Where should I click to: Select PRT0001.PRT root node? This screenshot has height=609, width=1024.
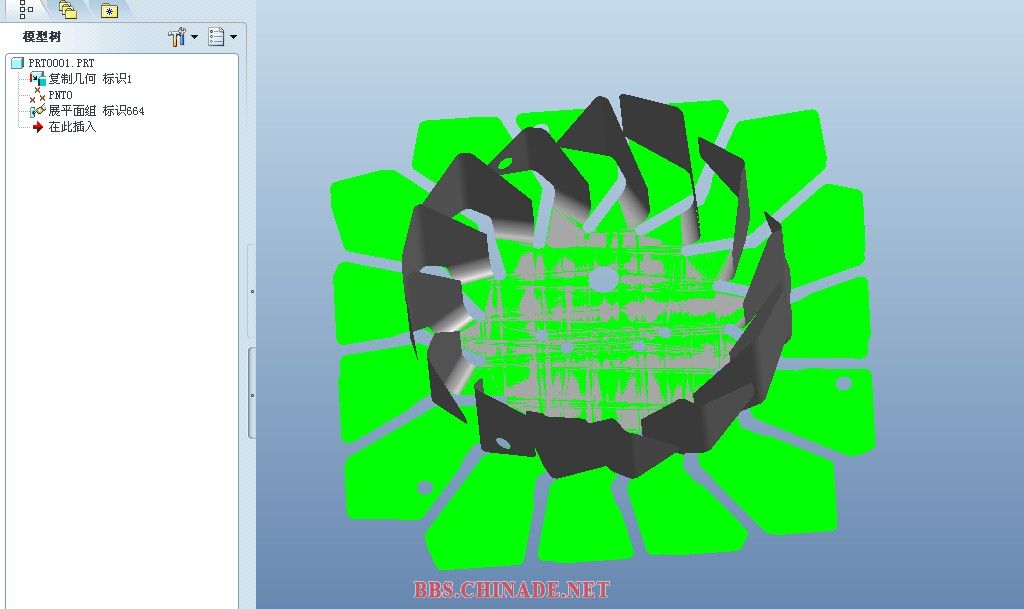tap(61, 63)
